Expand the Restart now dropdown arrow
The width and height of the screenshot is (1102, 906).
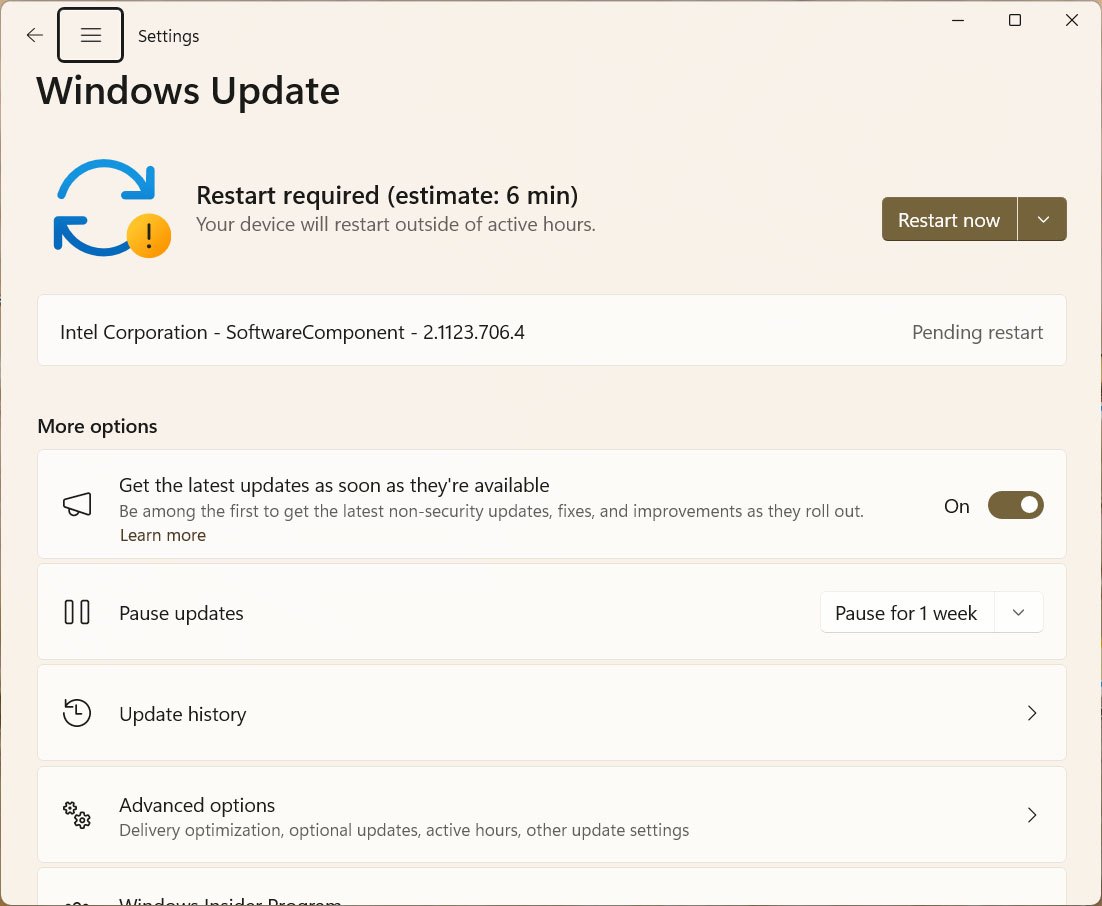tap(1042, 219)
